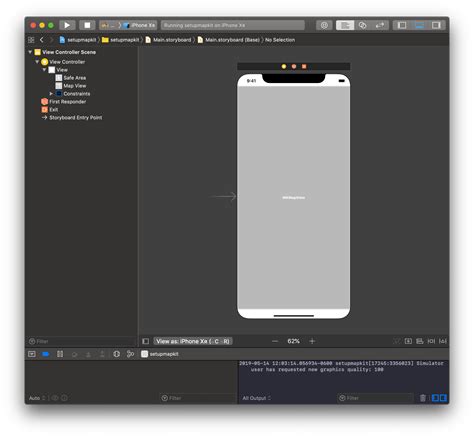The image size is (474, 437).
Task: Zoom in the canvas with plus
Action: (x=312, y=341)
